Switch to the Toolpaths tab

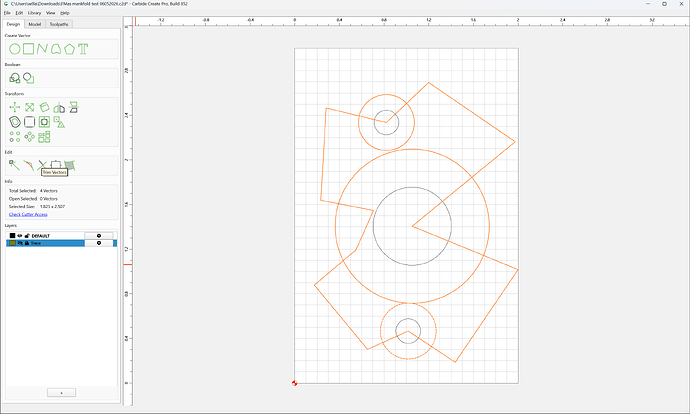point(59,24)
